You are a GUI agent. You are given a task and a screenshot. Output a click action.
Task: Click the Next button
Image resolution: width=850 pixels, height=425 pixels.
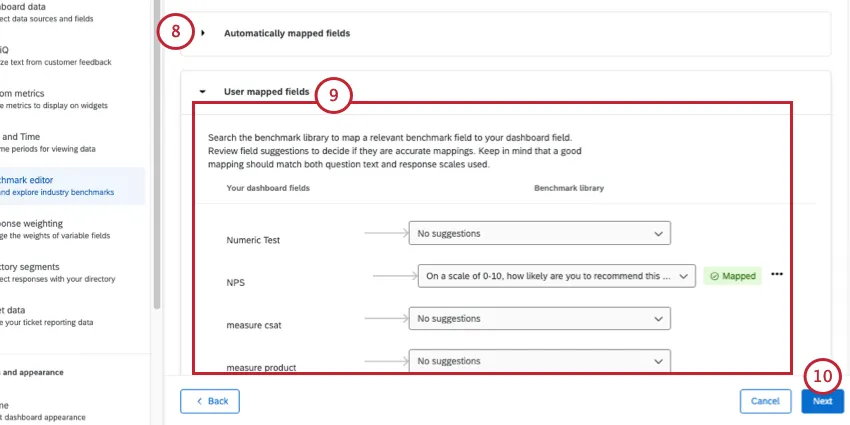[822, 401]
